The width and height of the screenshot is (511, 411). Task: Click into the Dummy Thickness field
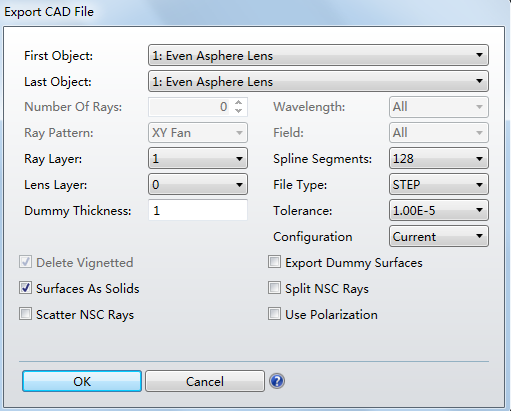[x=198, y=210]
